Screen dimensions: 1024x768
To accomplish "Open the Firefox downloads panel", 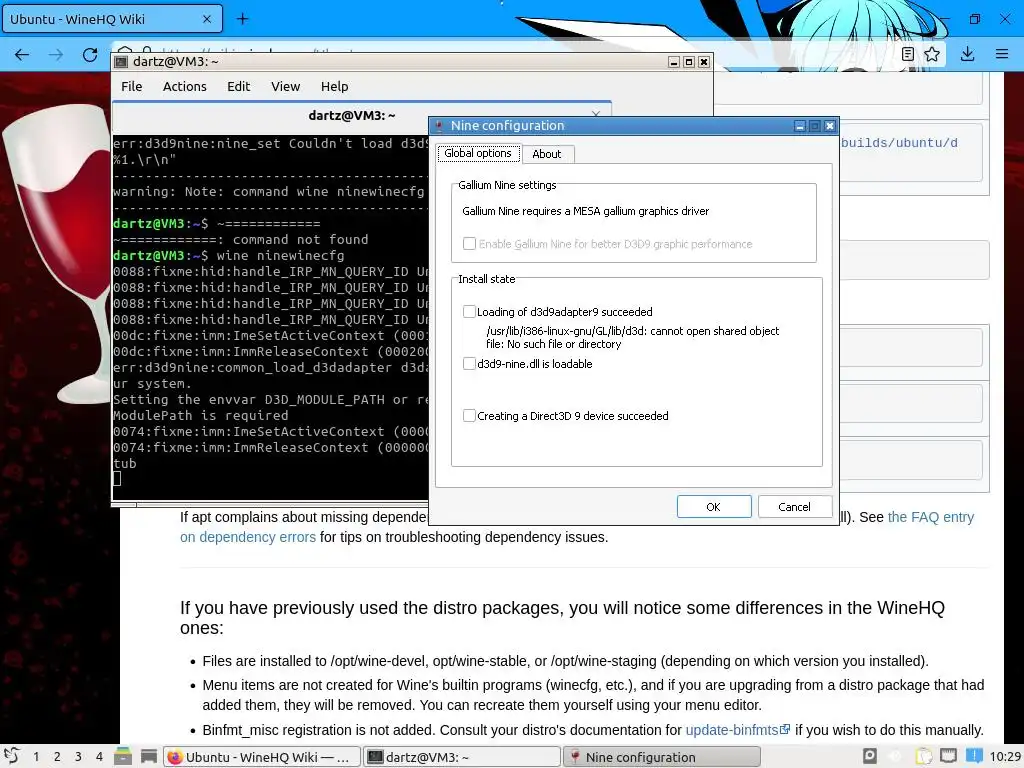I will tap(968, 54).
